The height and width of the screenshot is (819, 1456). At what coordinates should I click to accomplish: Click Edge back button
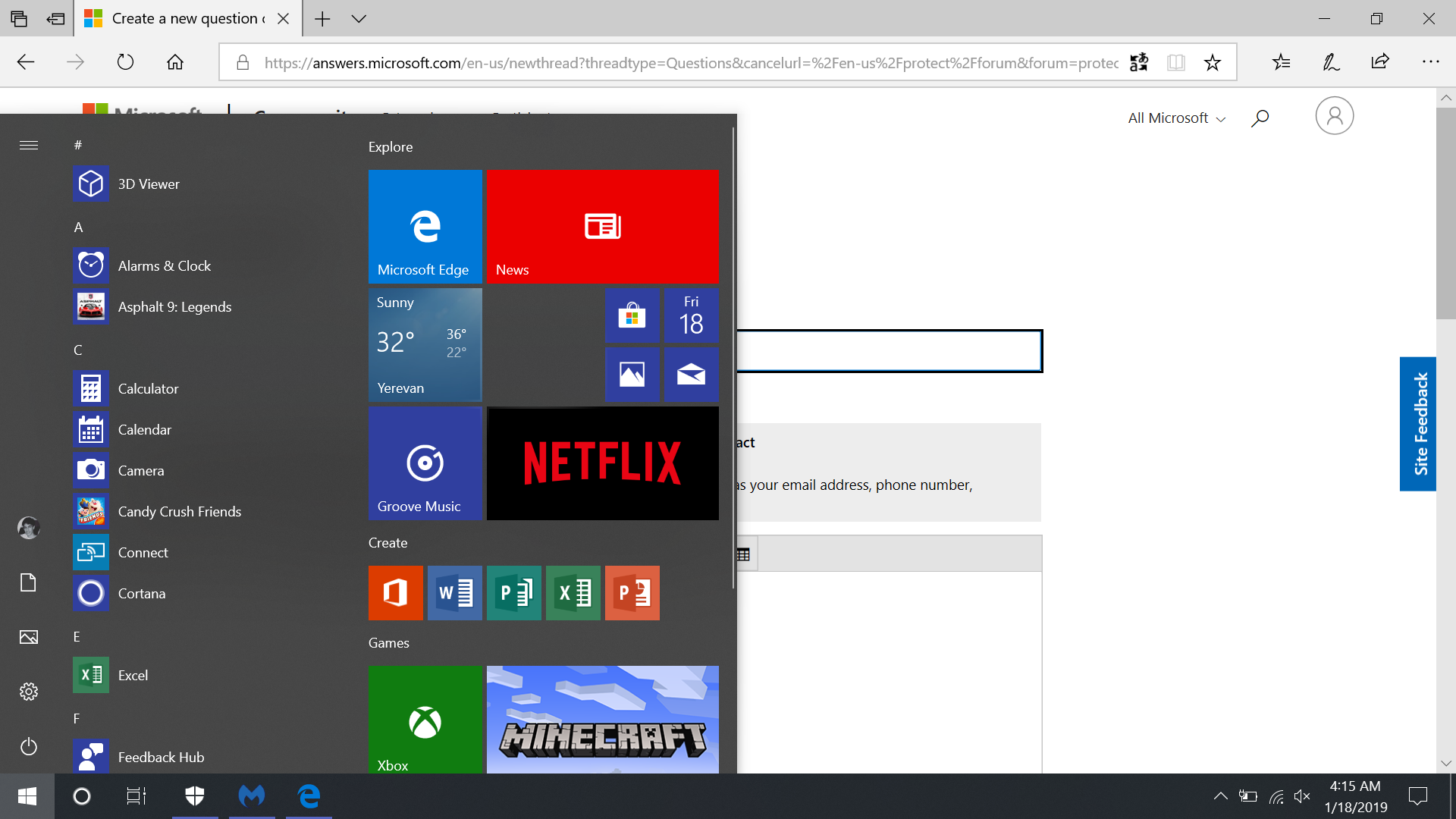click(26, 62)
